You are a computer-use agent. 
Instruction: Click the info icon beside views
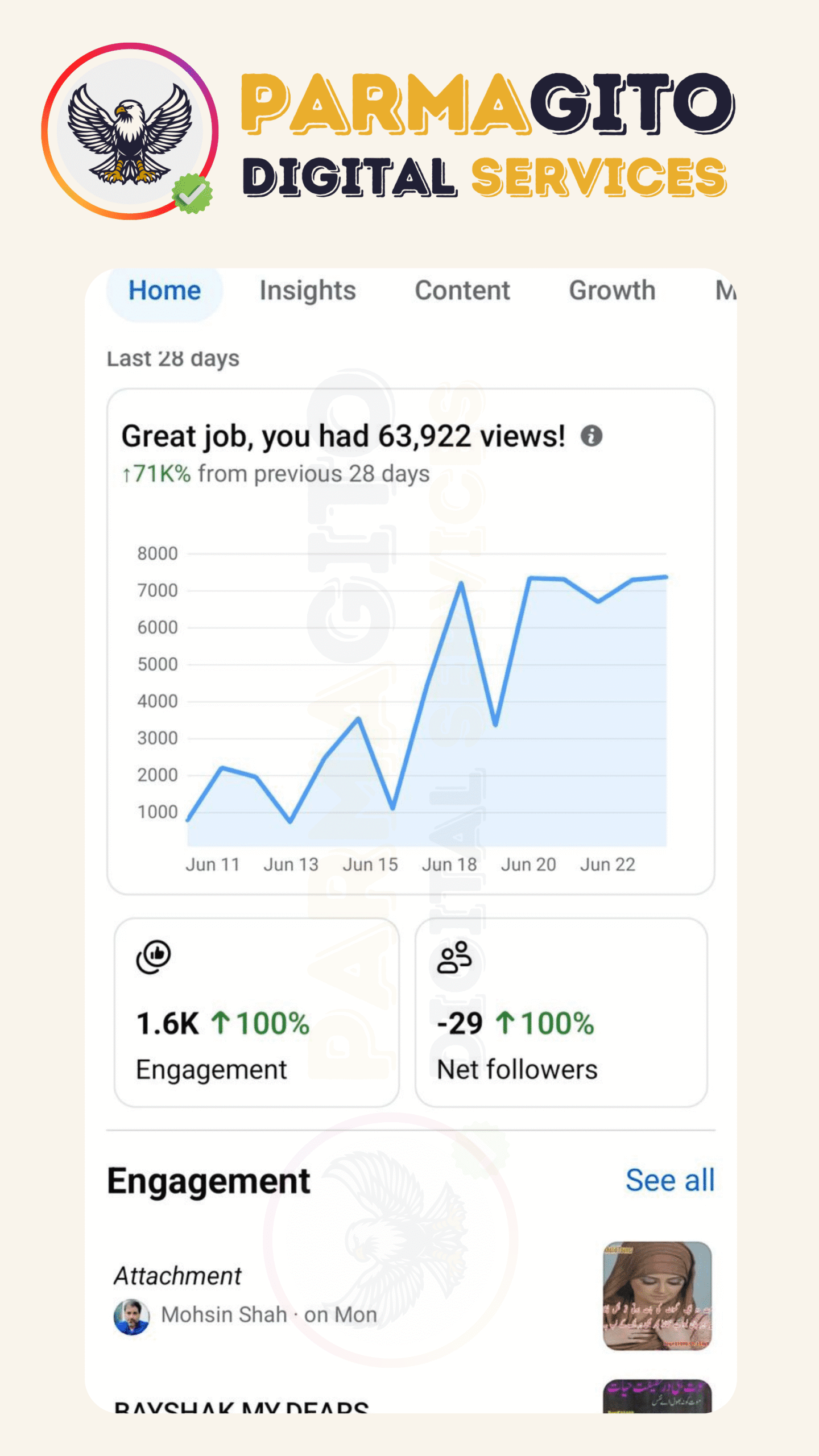tap(591, 436)
